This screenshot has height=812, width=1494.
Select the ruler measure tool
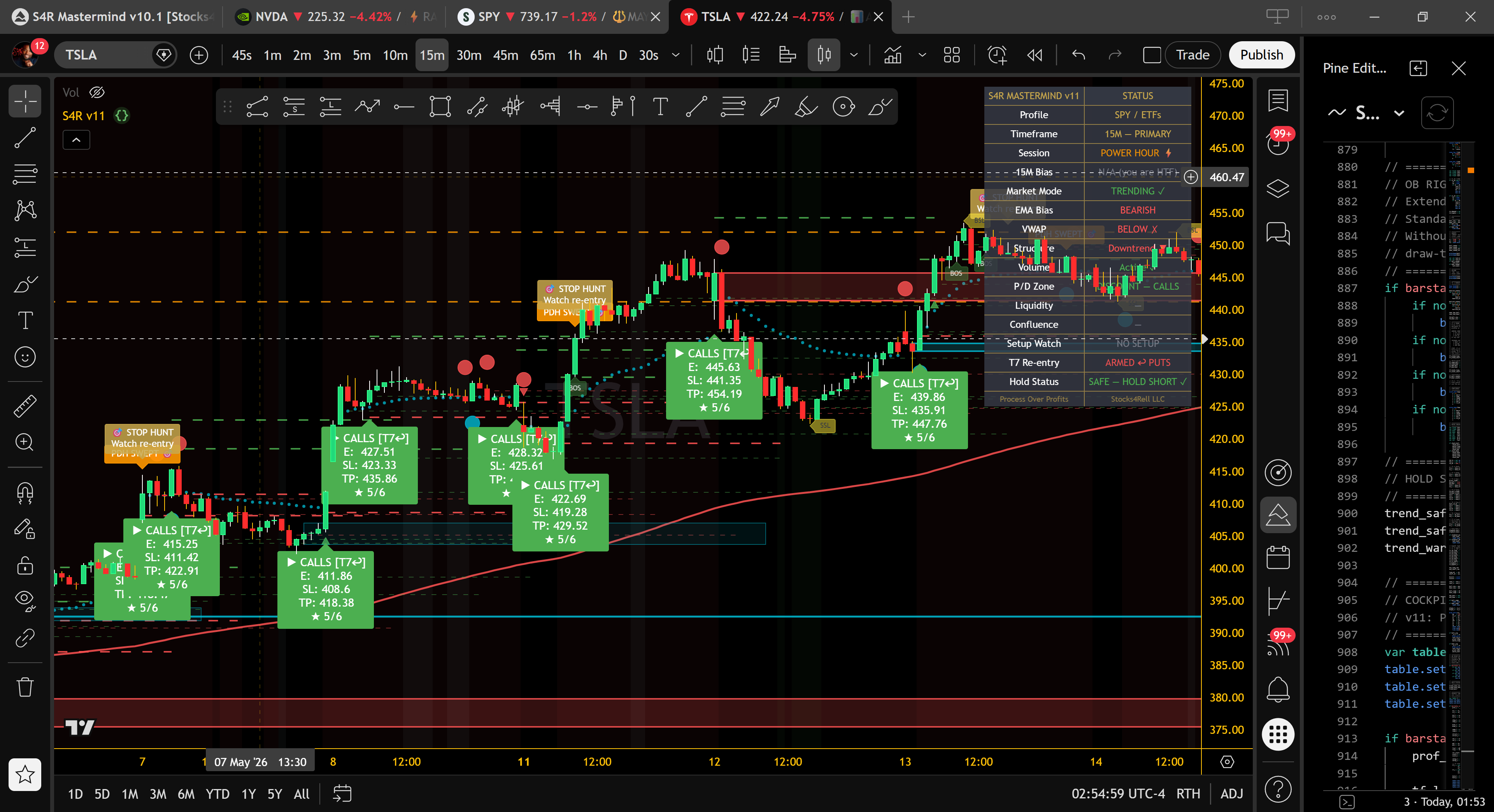click(x=25, y=406)
